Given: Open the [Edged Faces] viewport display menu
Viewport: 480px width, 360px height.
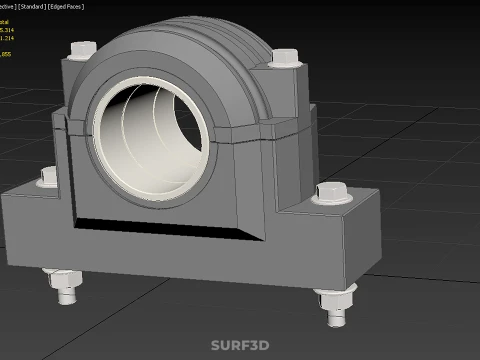Looking at the screenshot, I should tap(66, 7).
